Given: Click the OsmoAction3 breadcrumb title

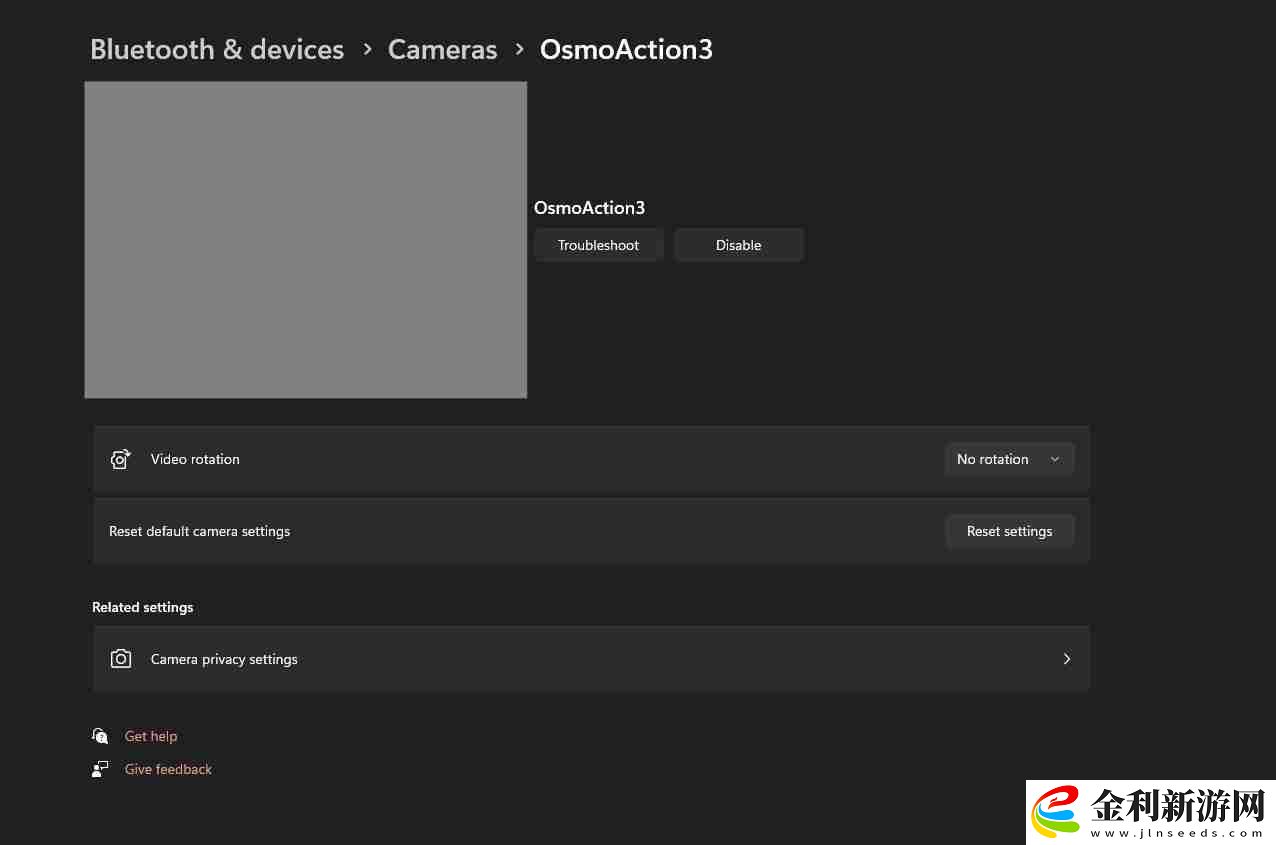Looking at the screenshot, I should point(626,49).
